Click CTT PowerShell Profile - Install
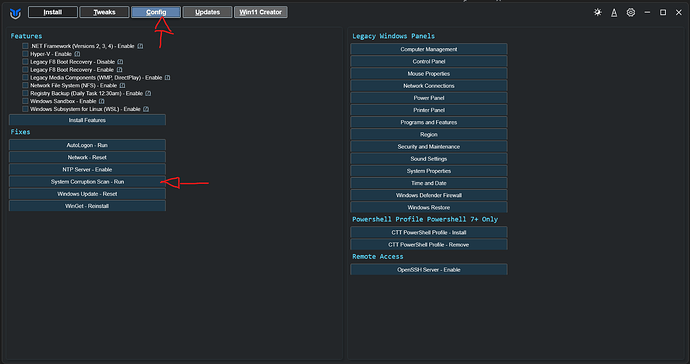 pyautogui.click(x=429, y=232)
